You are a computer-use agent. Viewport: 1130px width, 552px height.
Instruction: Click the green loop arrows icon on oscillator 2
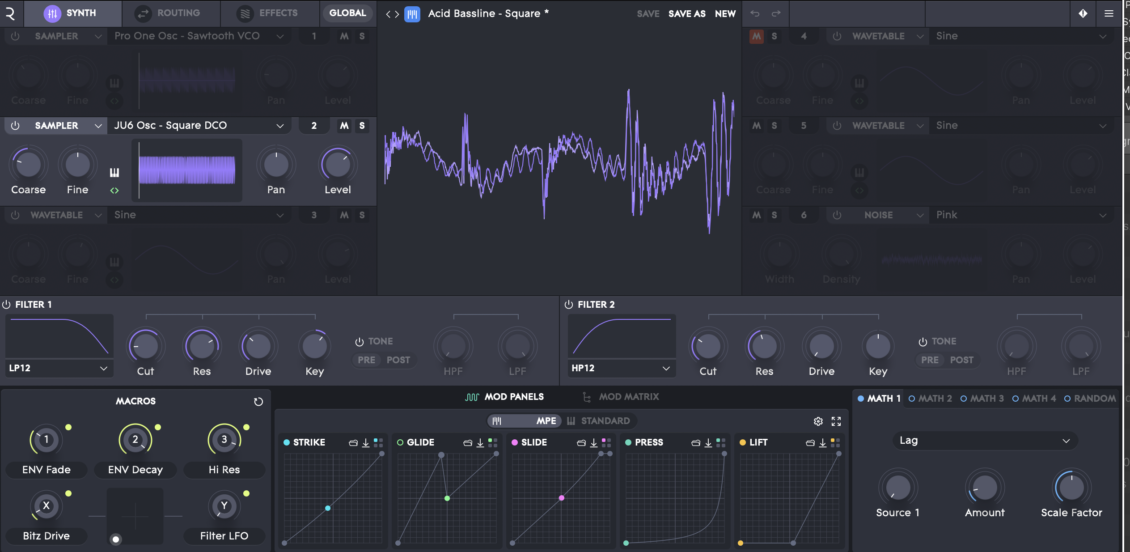[x=114, y=190]
